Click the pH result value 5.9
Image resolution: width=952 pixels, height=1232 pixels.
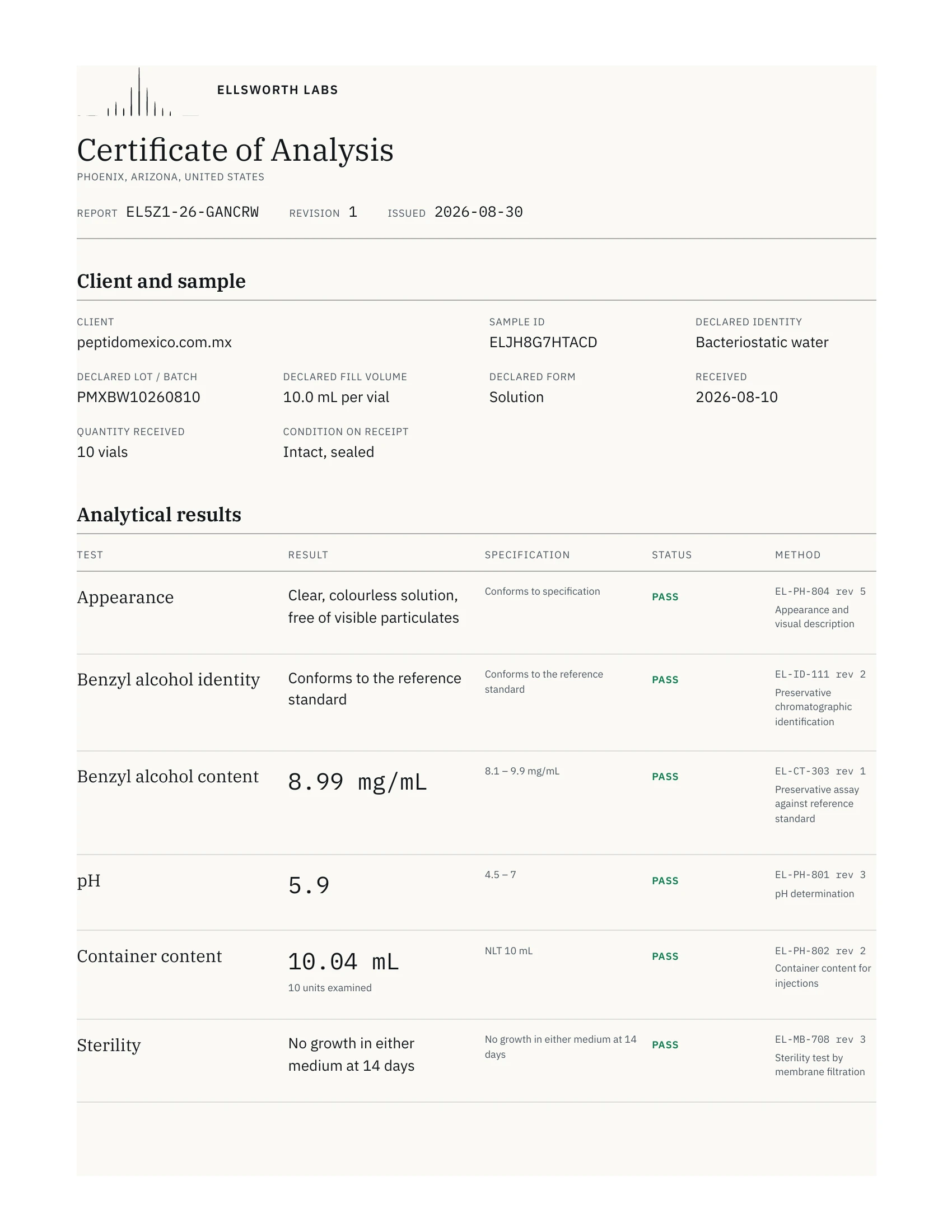pyautogui.click(x=309, y=886)
